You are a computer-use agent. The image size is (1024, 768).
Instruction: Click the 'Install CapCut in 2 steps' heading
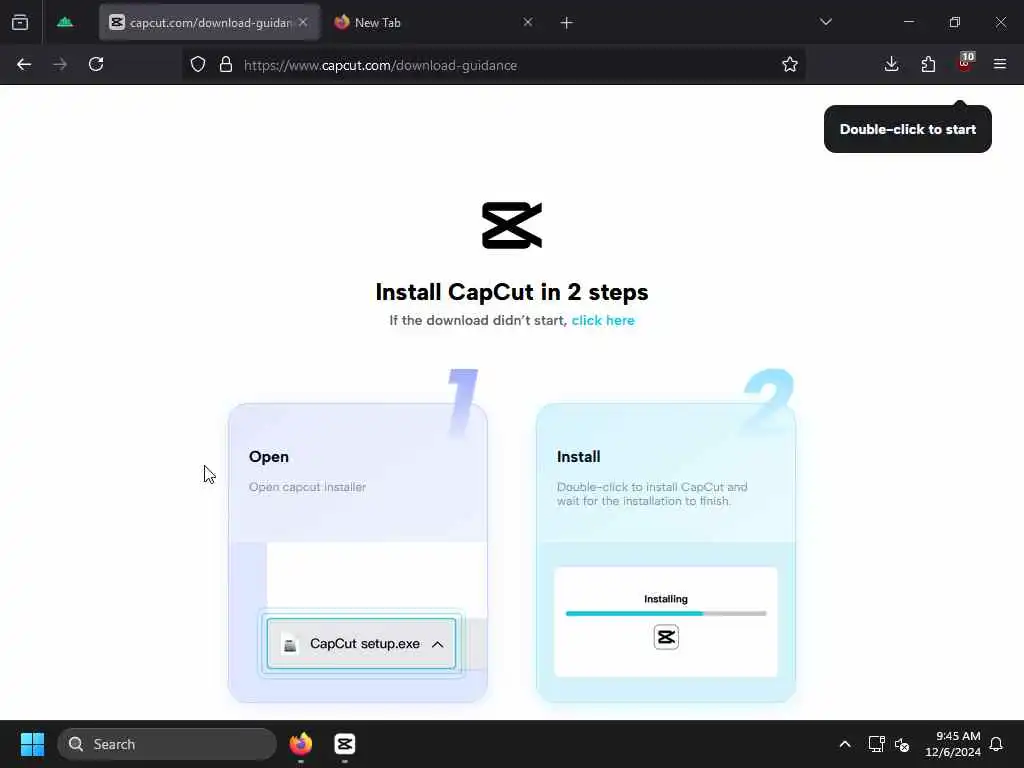pos(512,292)
